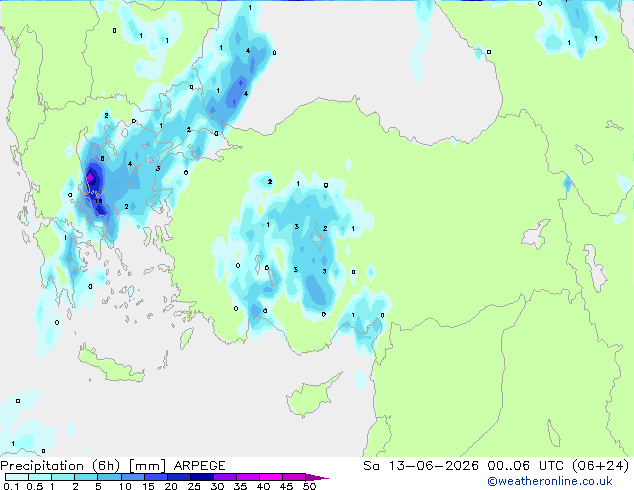634x490 pixels.
Task: Click the "0.1" legend scale label
Action: pyautogui.click(x=11, y=486)
